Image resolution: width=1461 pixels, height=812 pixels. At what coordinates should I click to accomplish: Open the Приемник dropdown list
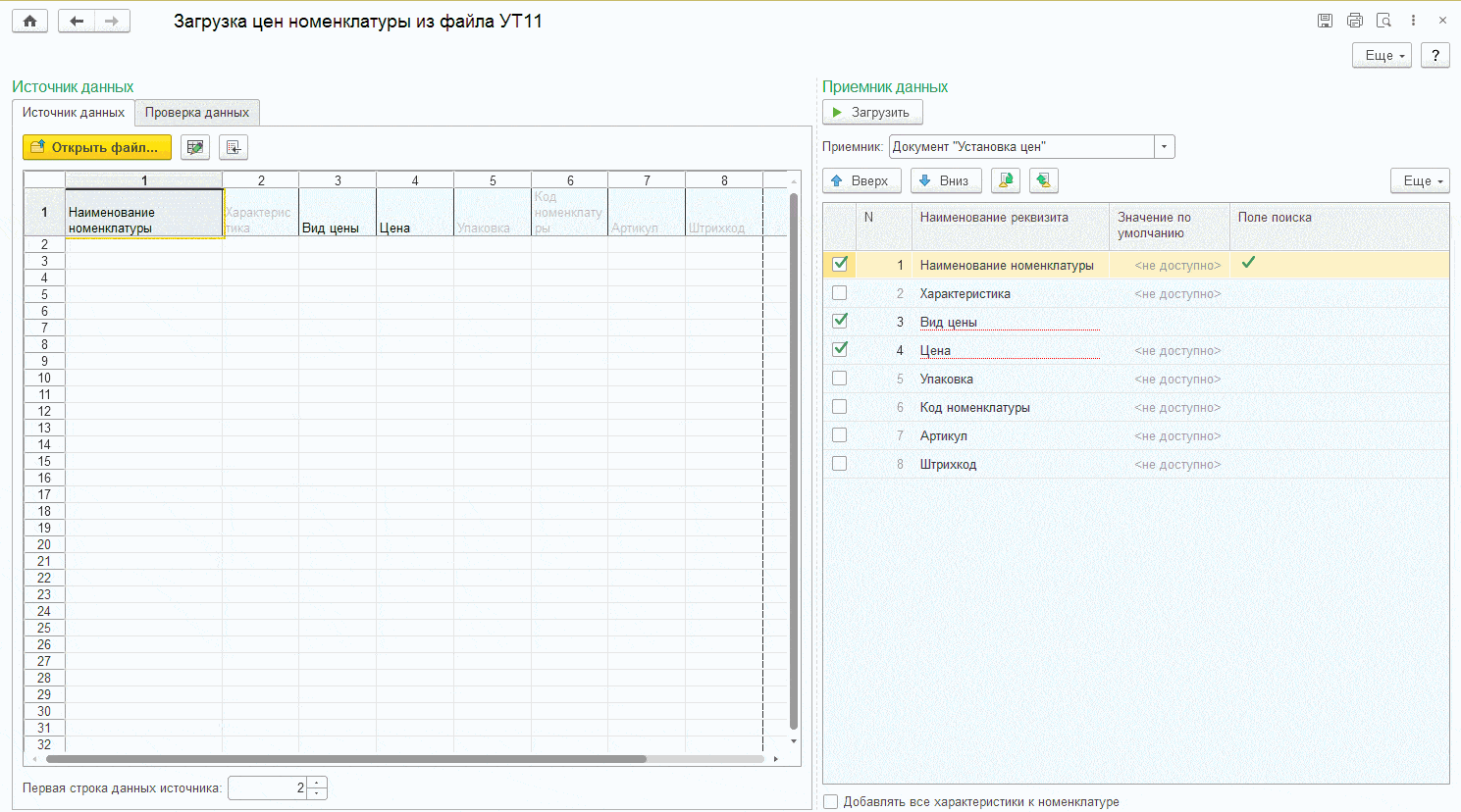[x=1165, y=147]
